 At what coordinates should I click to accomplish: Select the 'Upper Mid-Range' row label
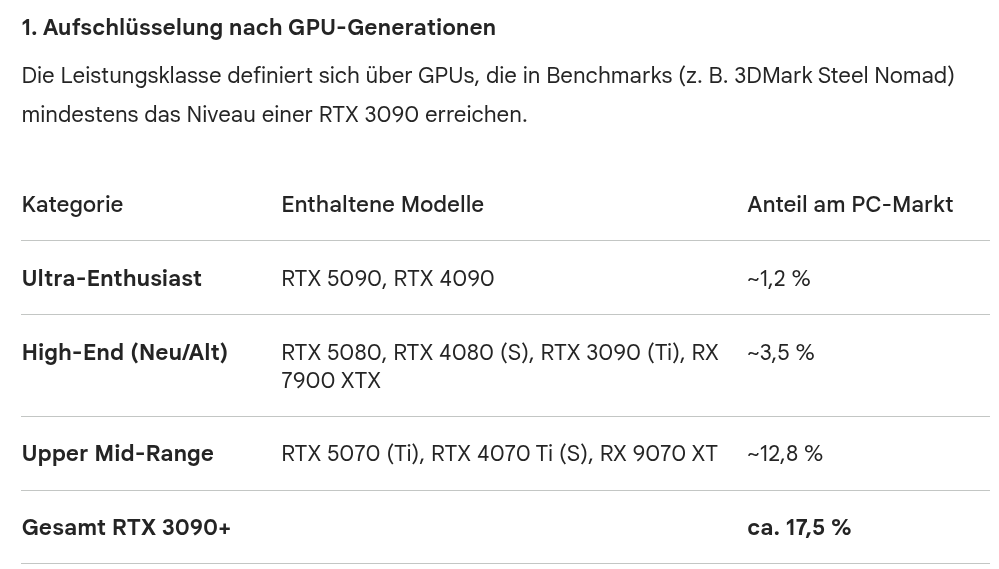(118, 454)
